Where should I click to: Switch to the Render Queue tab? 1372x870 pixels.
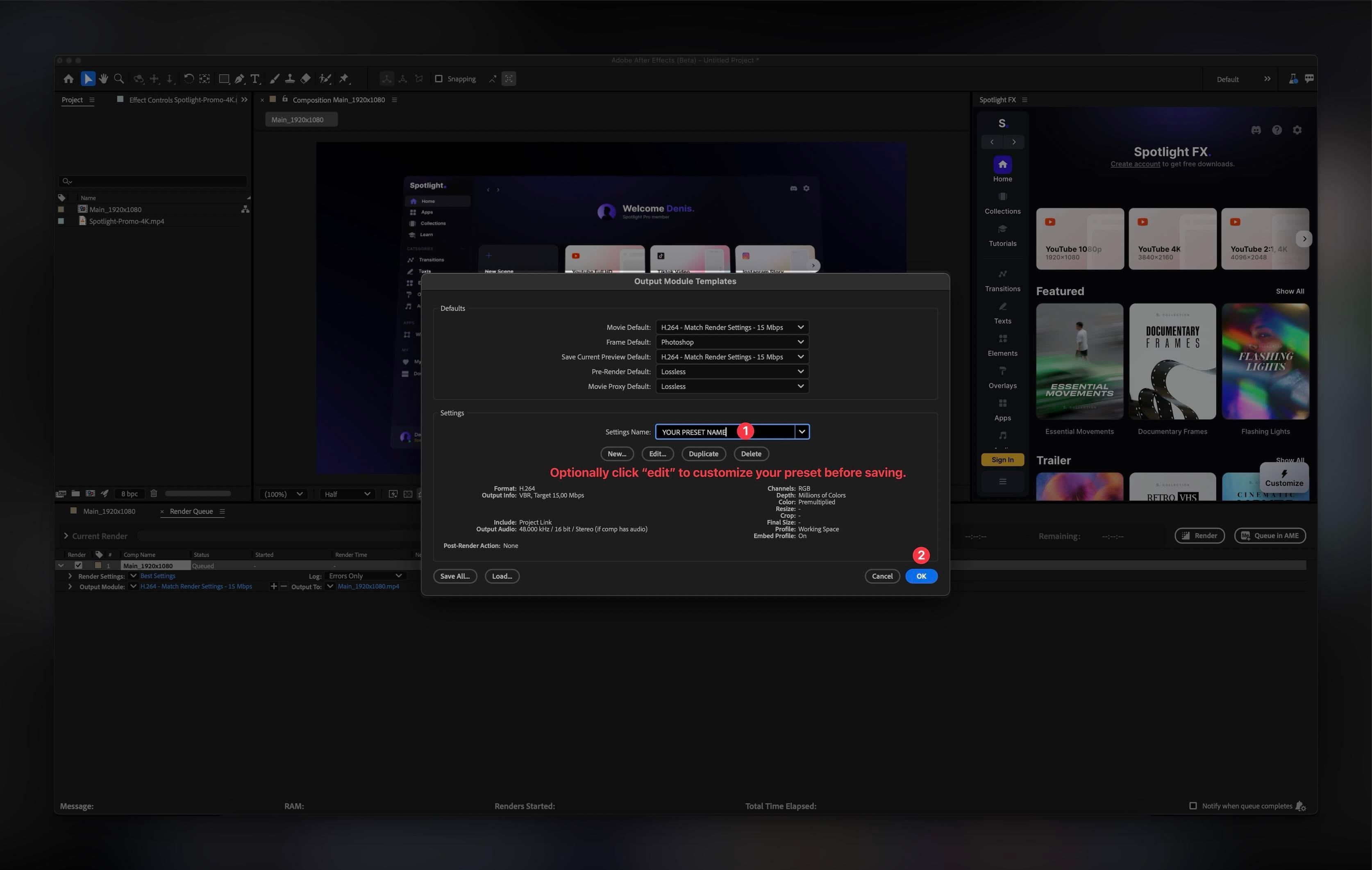191,511
